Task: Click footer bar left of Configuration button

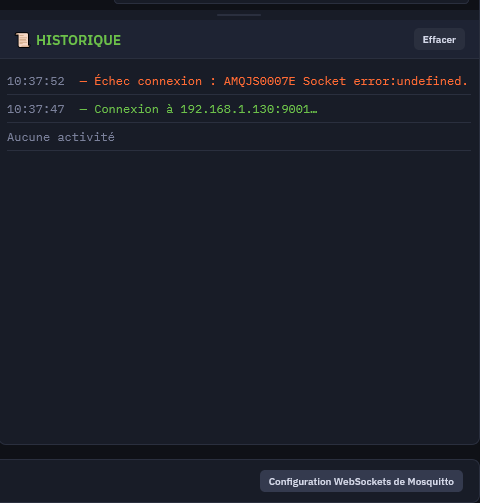Action: (x=130, y=481)
